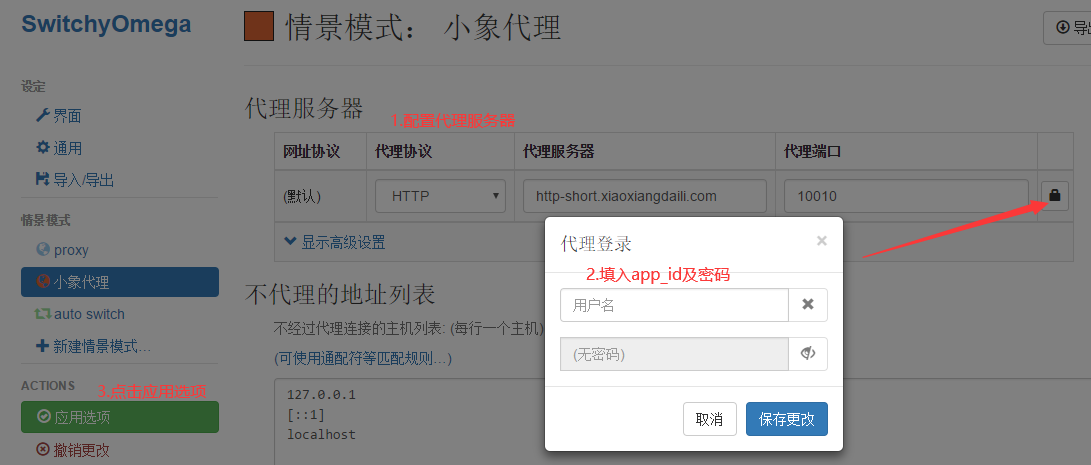1091x465 pixels.
Task: Click the brown profile color swatch
Action: (x=259, y=26)
